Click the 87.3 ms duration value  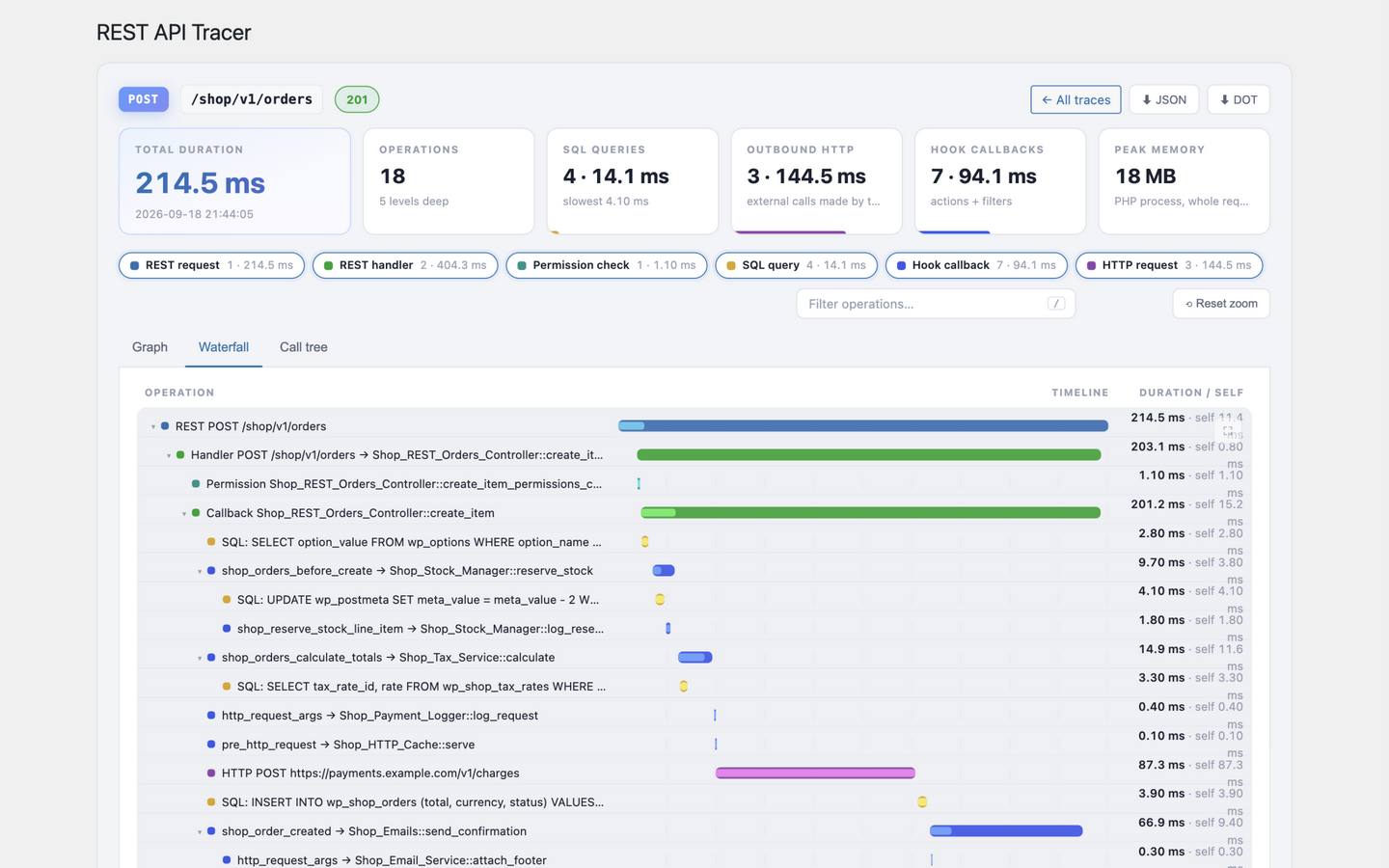pyautogui.click(x=1161, y=765)
